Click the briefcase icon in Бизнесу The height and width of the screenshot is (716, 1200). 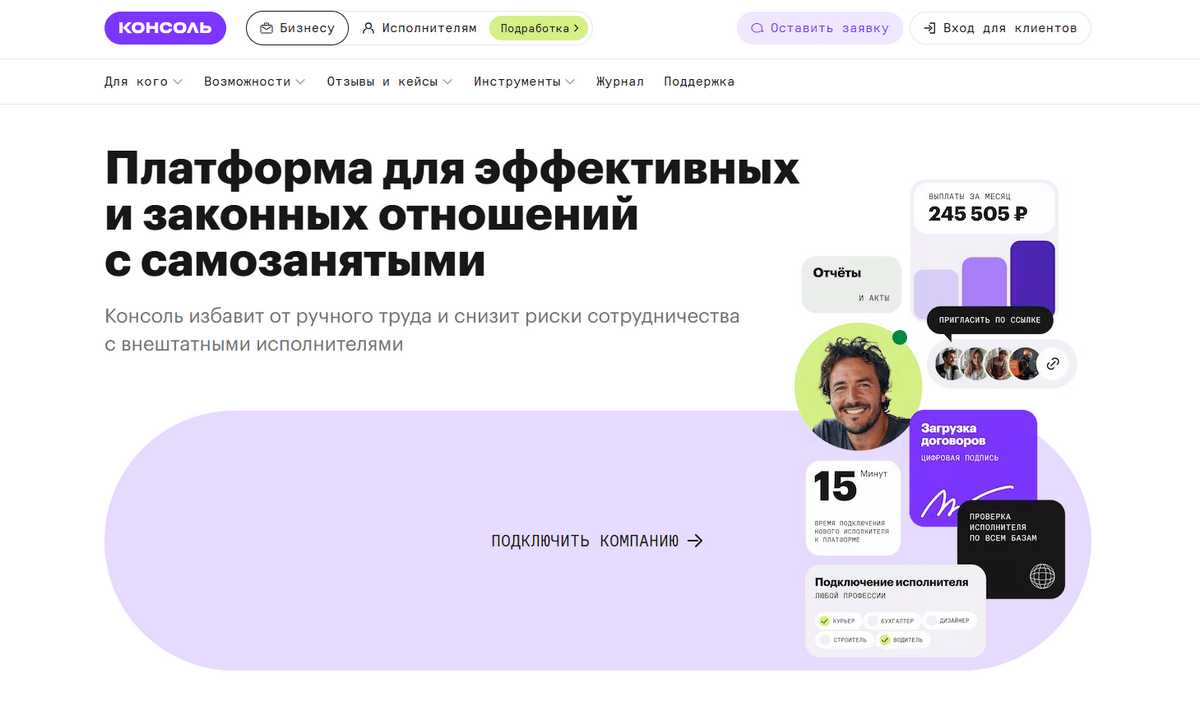point(266,28)
